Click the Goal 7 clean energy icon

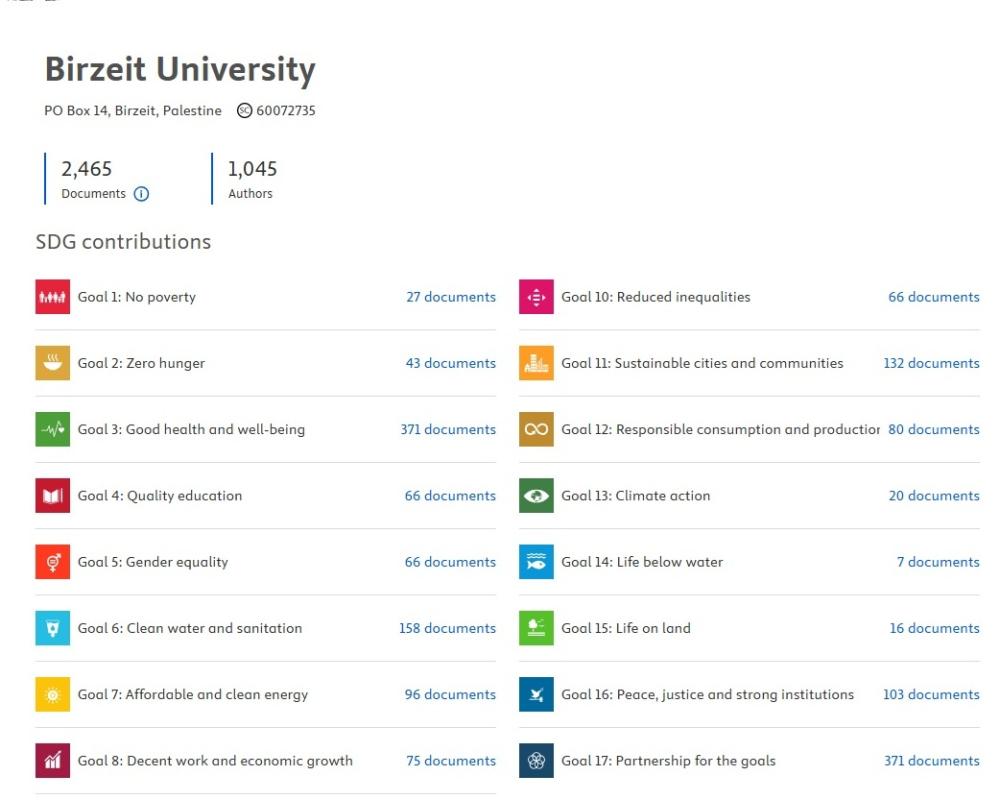pyautogui.click(x=52, y=694)
